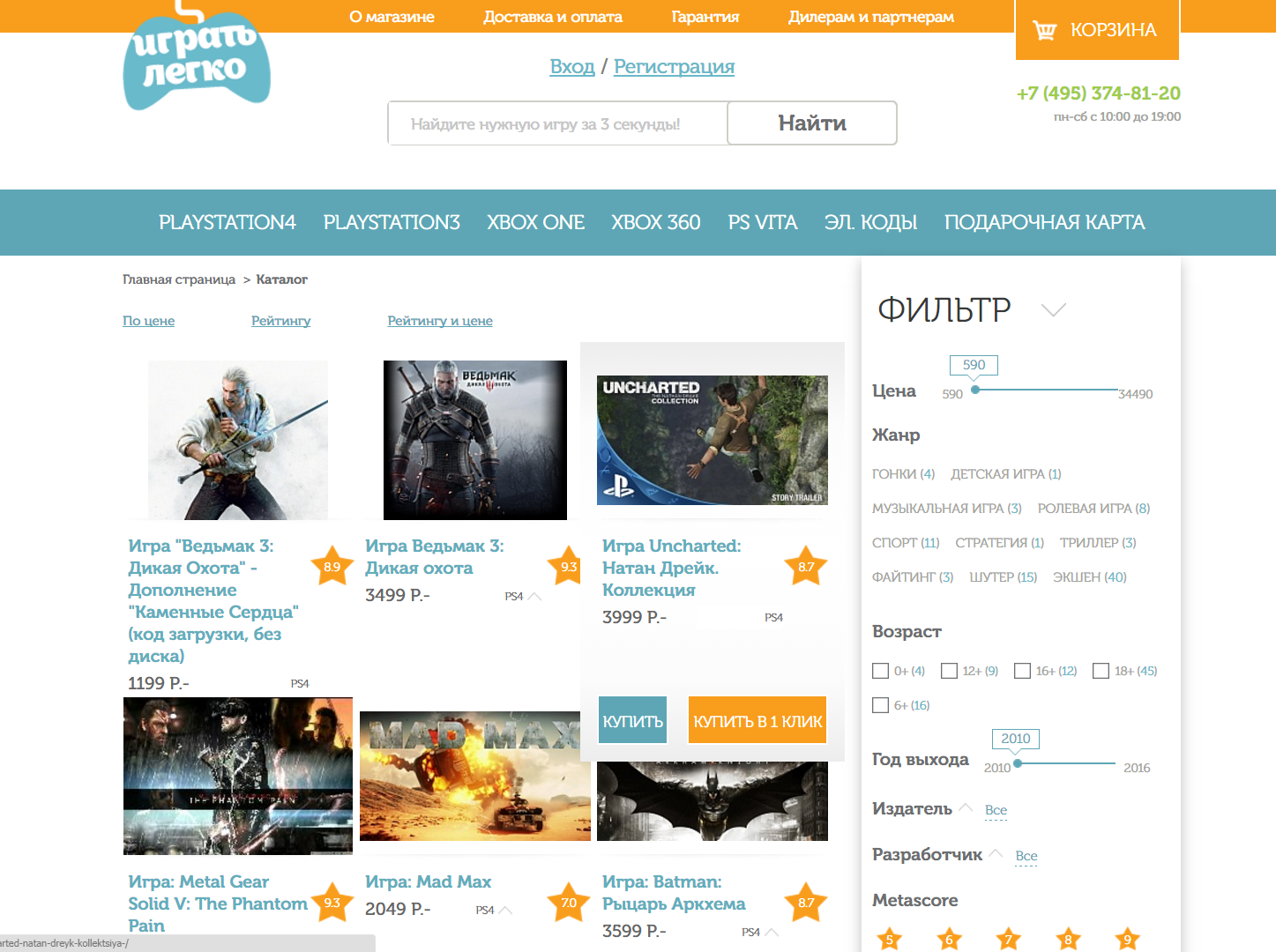Open the PLAYSTATION3 category
This screenshot has height=952, width=1276.
392,222
